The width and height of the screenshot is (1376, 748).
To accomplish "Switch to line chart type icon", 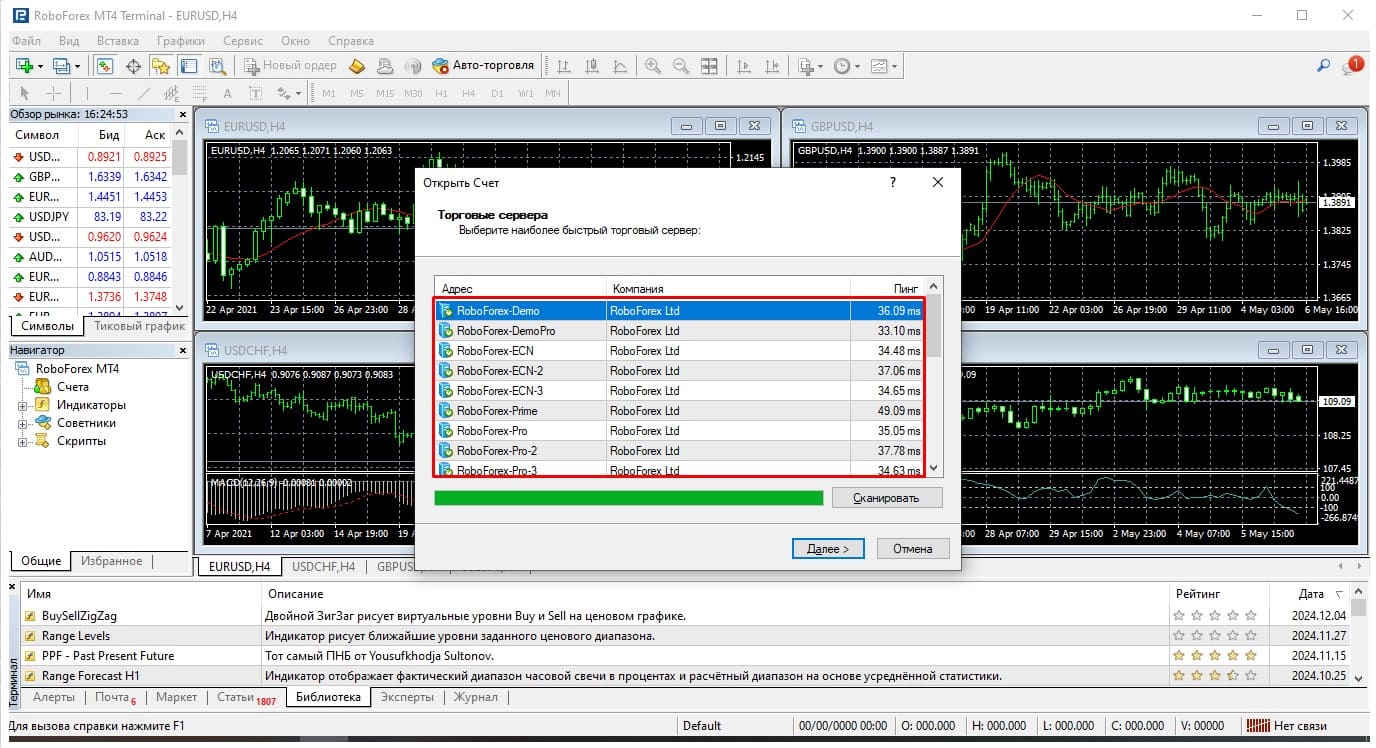I will pyautogui.click(x=620, y=66).
